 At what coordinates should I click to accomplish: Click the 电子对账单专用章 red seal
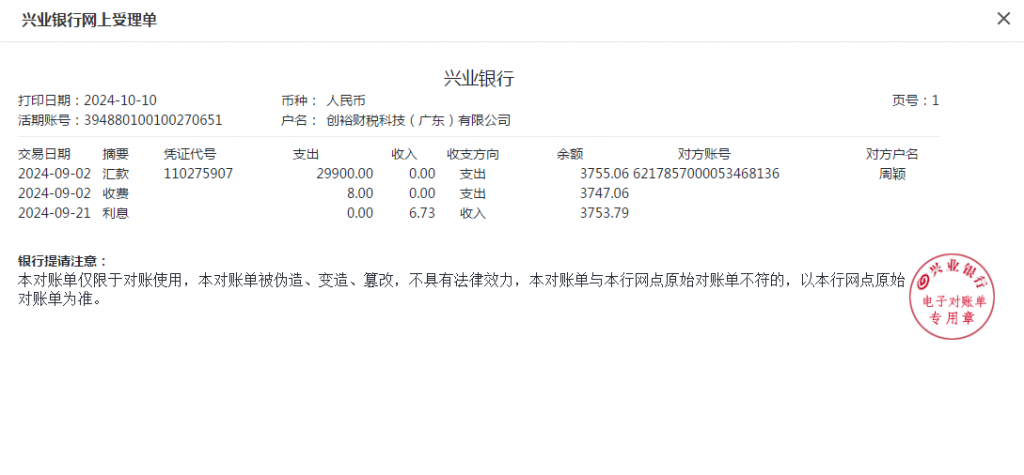click(952, 297)
